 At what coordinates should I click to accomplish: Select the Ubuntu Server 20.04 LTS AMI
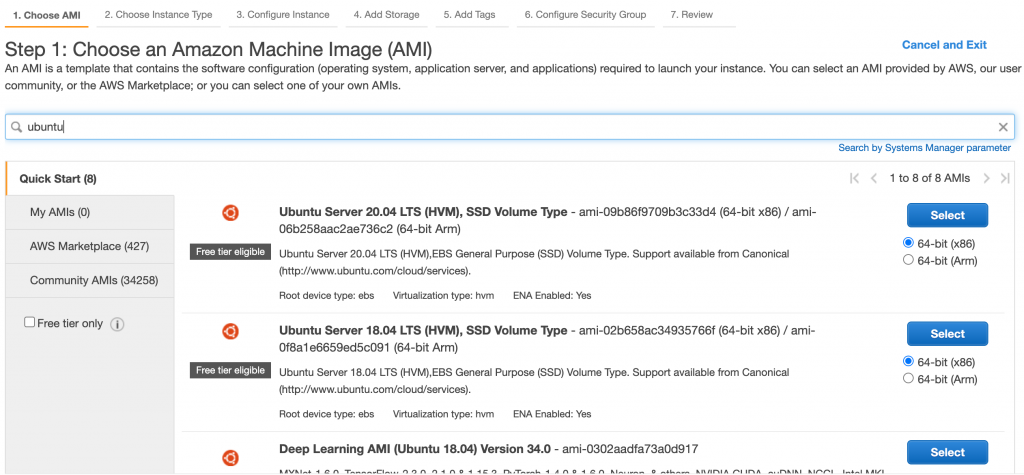[947, 215]
